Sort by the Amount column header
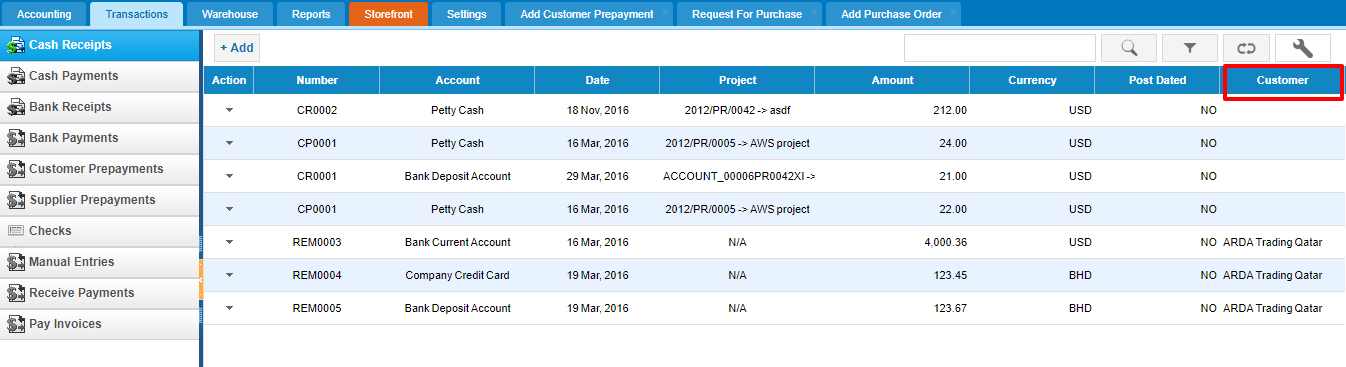The width and height of the screenshot is (1346, 367). (x=892, y=80)
